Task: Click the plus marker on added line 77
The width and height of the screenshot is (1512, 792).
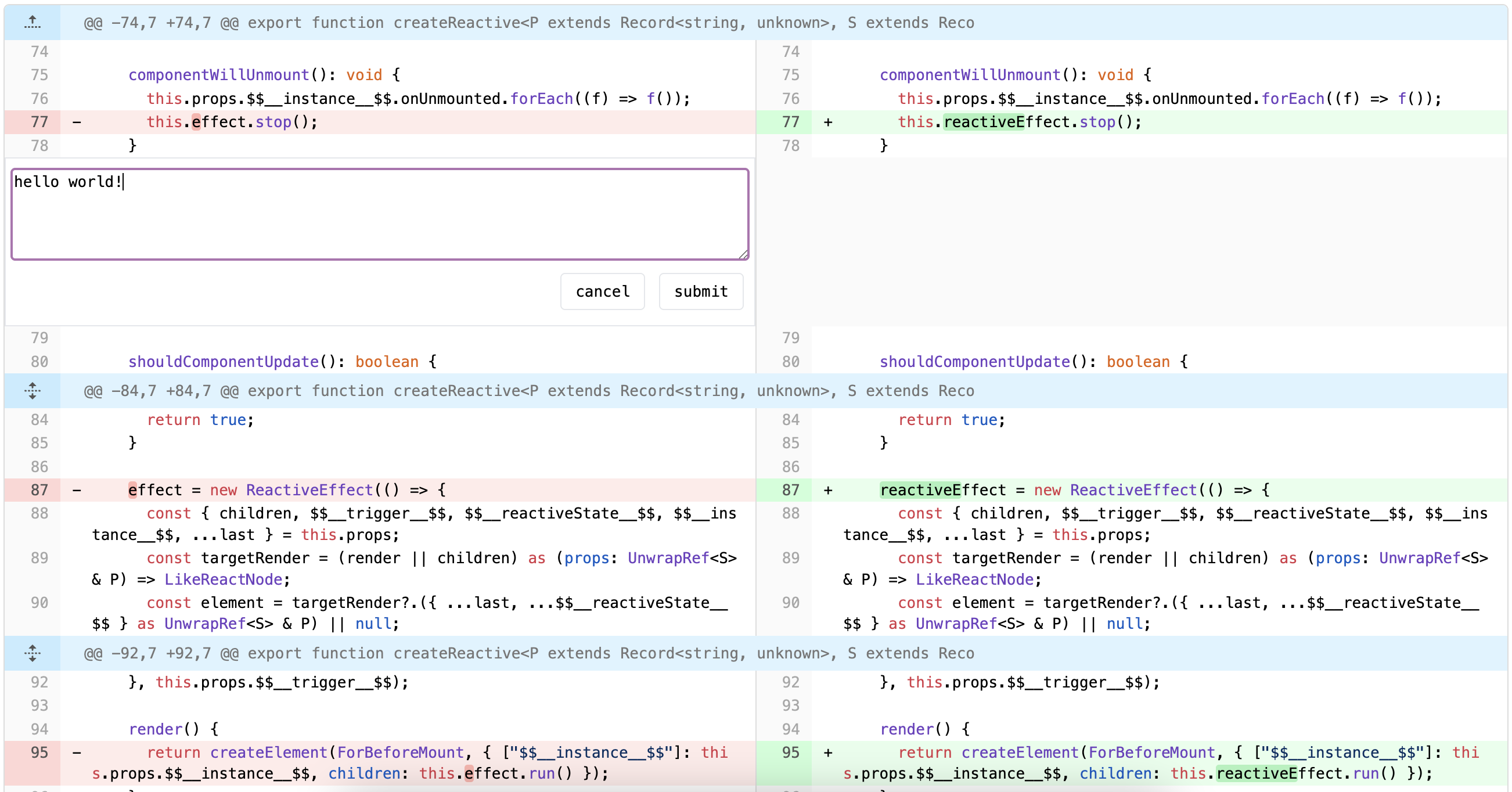Action: [x=827, y=122]
